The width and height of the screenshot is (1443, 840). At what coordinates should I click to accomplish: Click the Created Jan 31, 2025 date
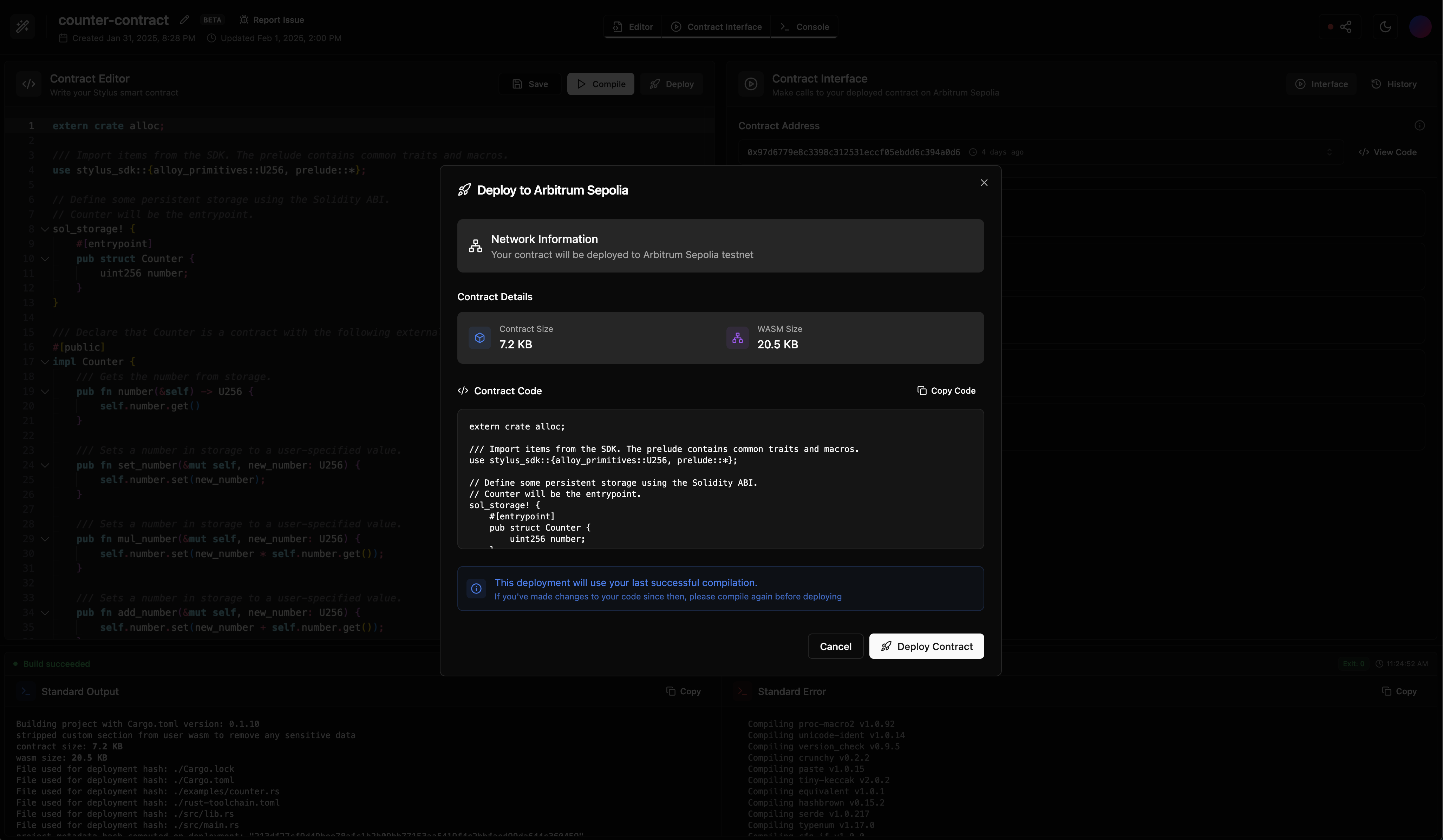point(127,38)
